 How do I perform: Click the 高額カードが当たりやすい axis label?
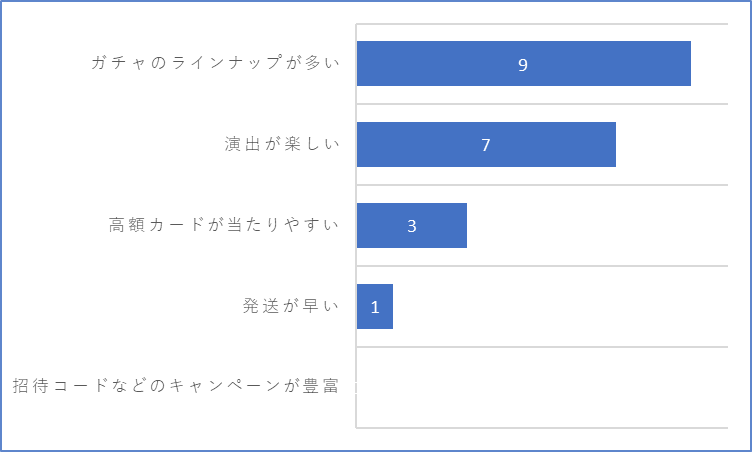(x=224, y=225)
